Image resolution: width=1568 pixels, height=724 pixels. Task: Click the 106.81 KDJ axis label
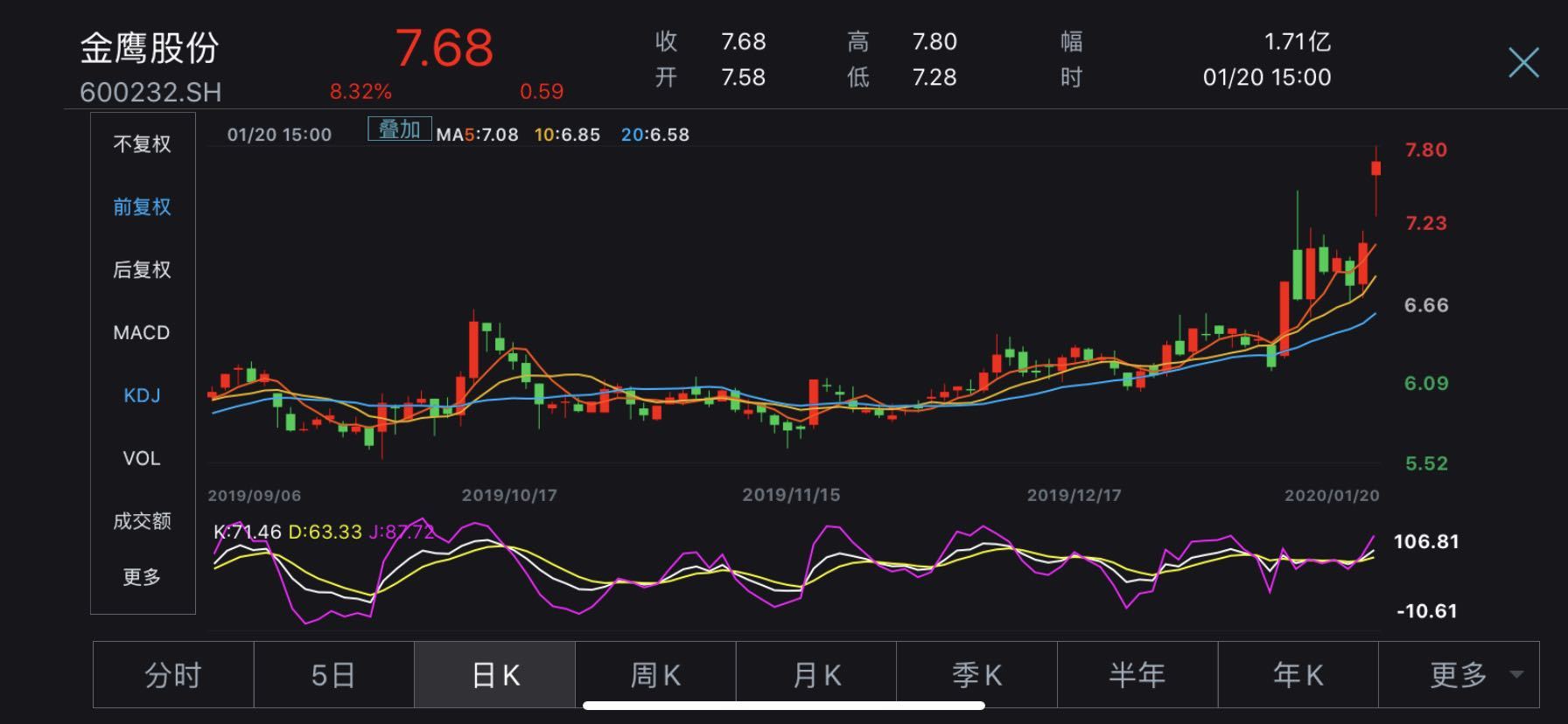[1426, 542]
